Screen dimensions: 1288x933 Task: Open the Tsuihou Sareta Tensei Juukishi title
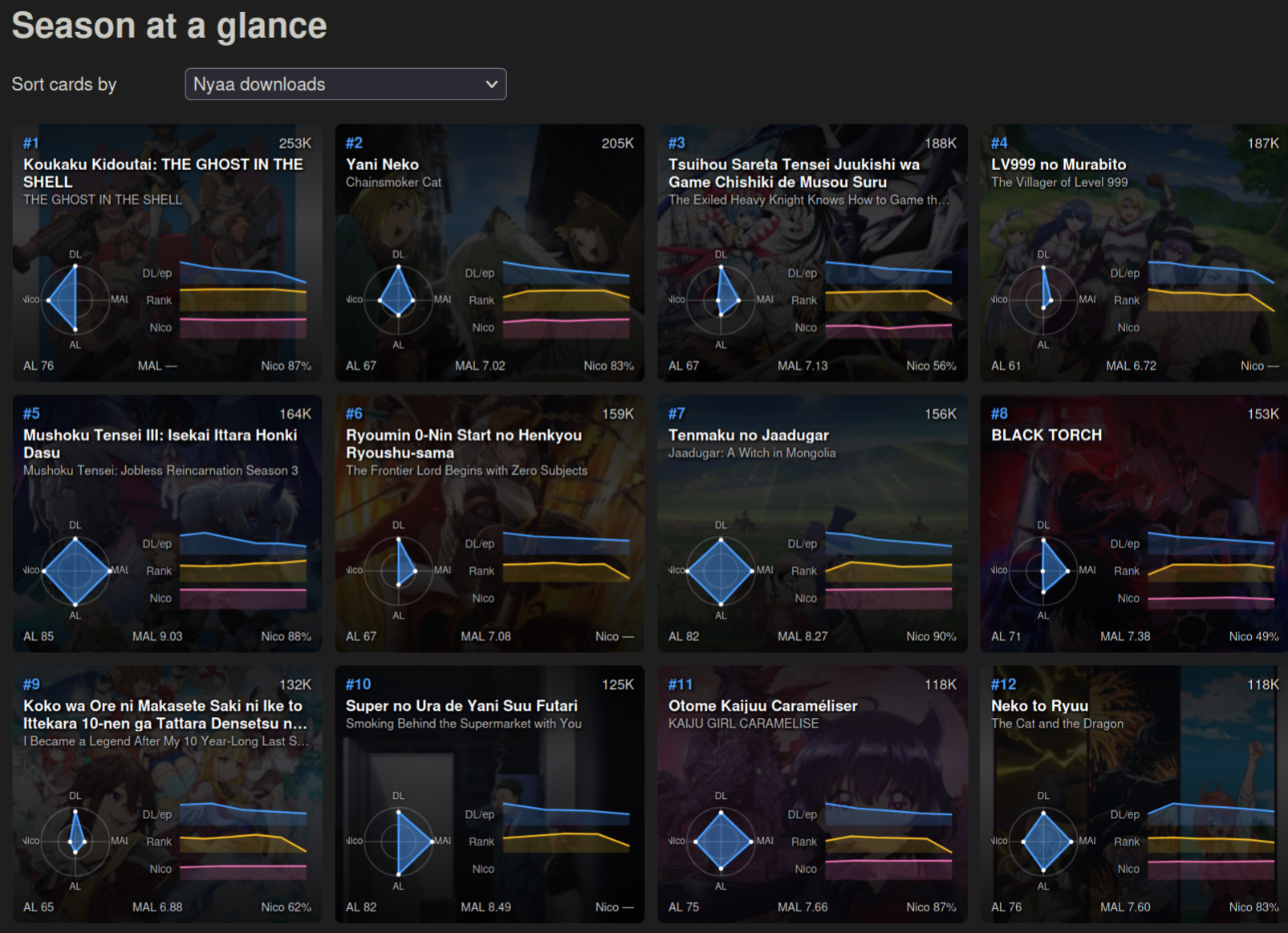794,173
